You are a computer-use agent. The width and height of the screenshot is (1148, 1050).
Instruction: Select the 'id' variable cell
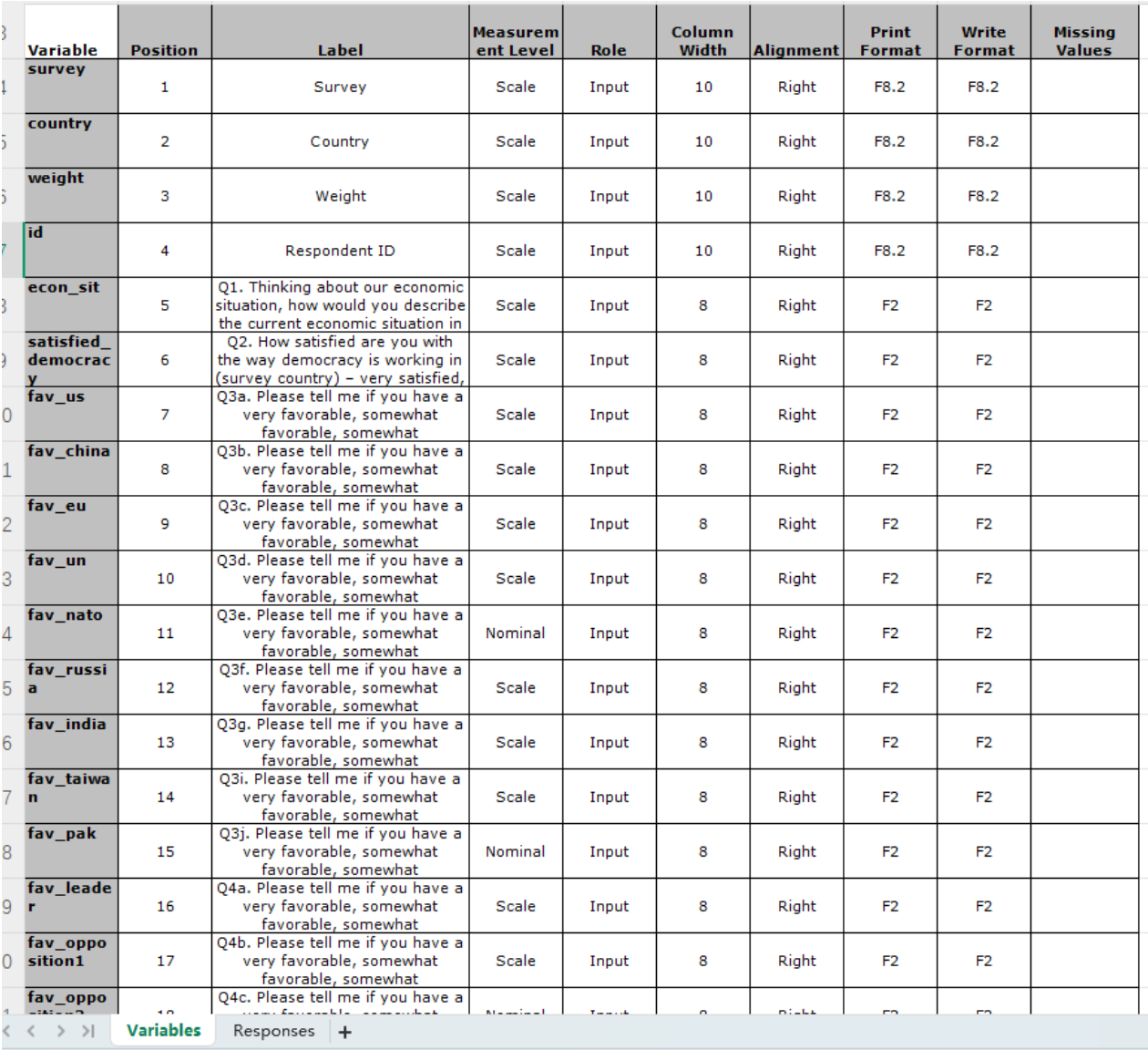coord(71,251)
